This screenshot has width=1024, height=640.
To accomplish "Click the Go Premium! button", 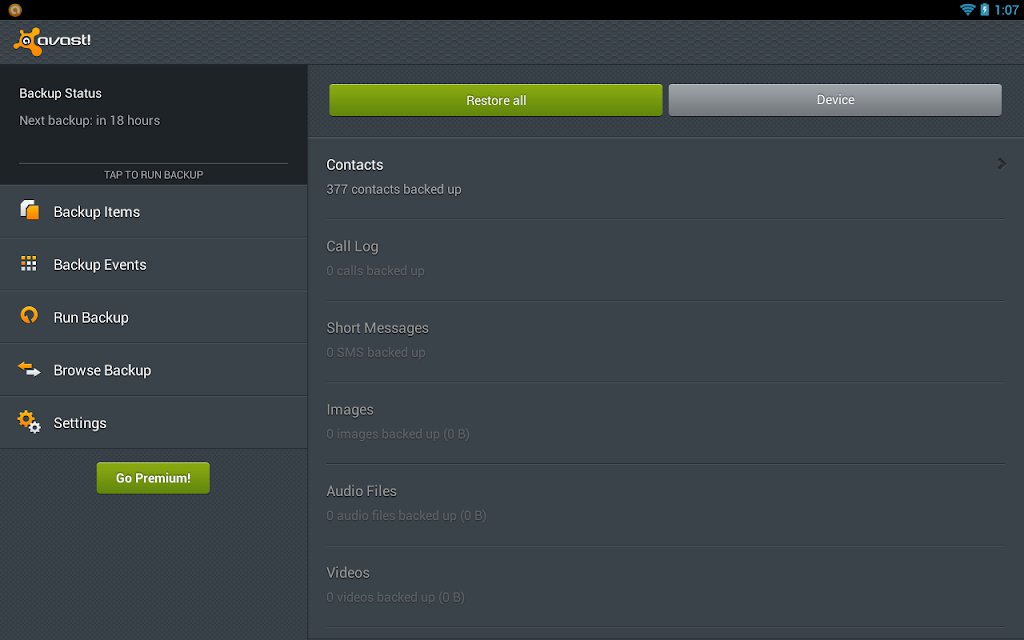I will click(153, 478).
